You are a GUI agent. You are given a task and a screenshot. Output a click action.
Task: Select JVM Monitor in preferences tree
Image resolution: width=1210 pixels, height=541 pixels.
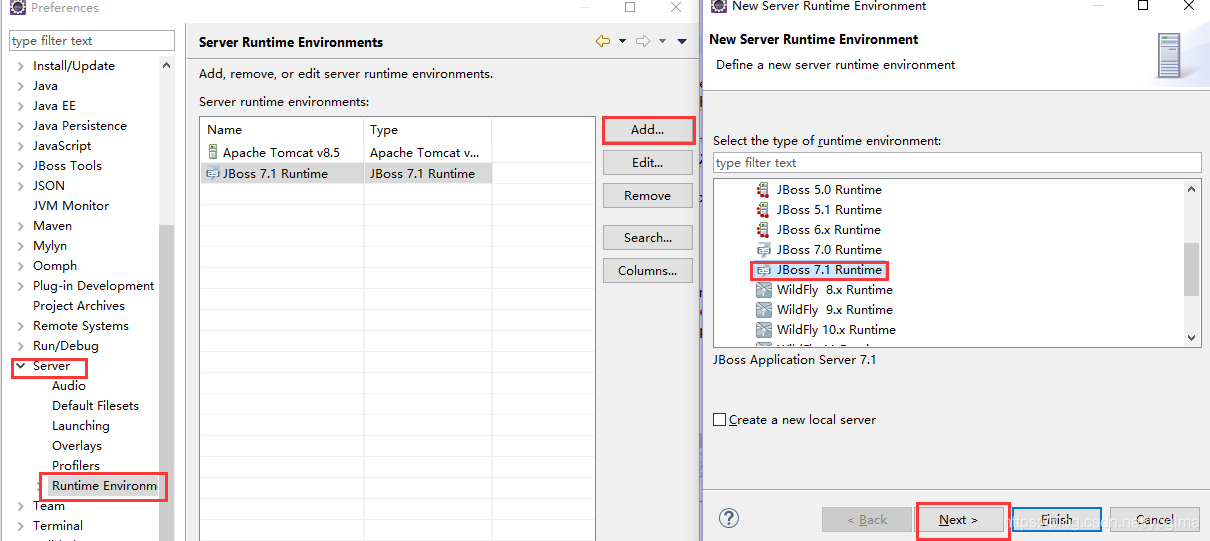point(71,206)
